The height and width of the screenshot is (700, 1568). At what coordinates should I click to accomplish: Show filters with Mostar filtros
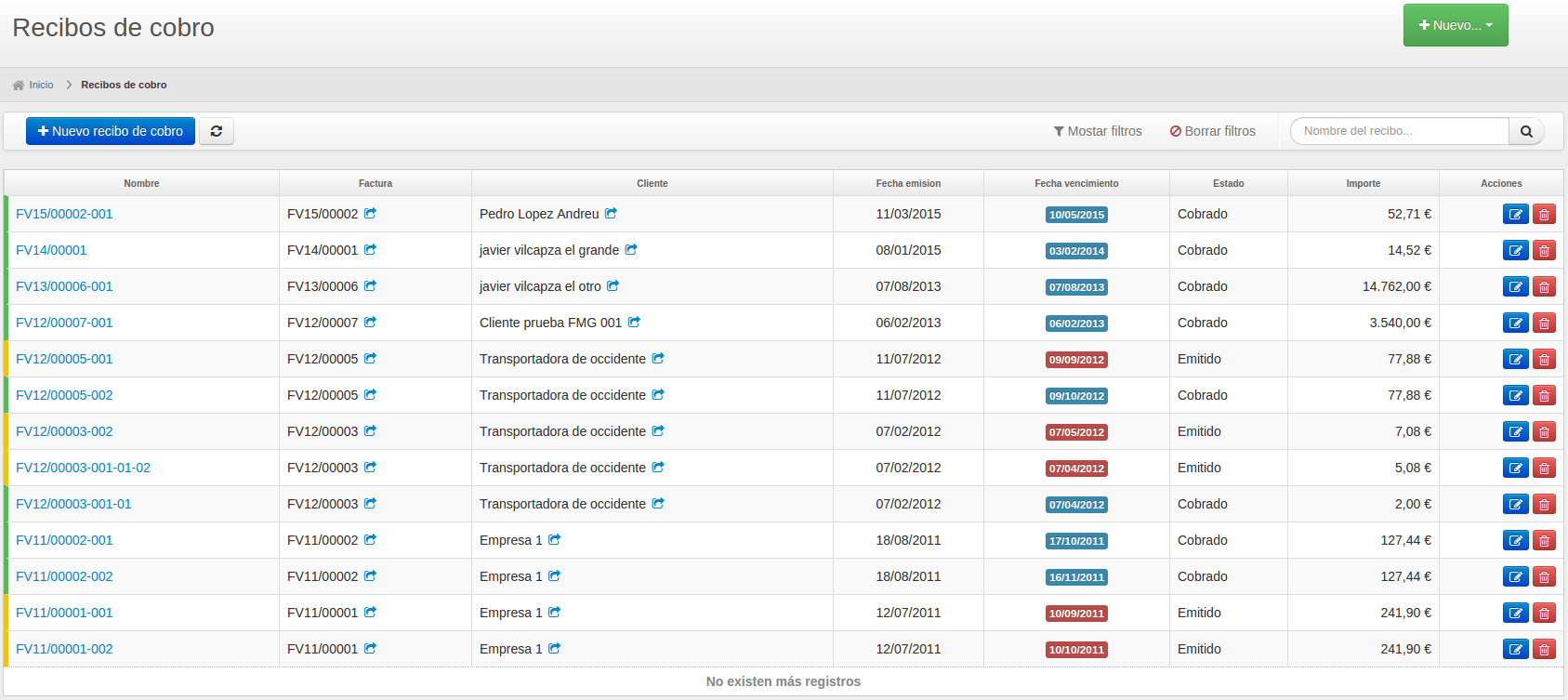click(x=1098, y=131)
